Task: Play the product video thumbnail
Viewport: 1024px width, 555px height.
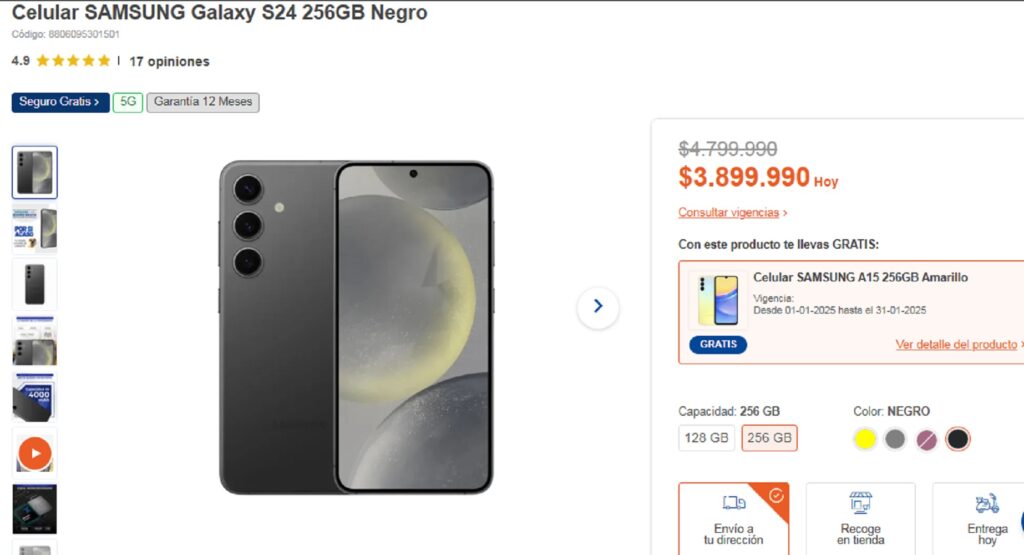Action: point(35,453)
